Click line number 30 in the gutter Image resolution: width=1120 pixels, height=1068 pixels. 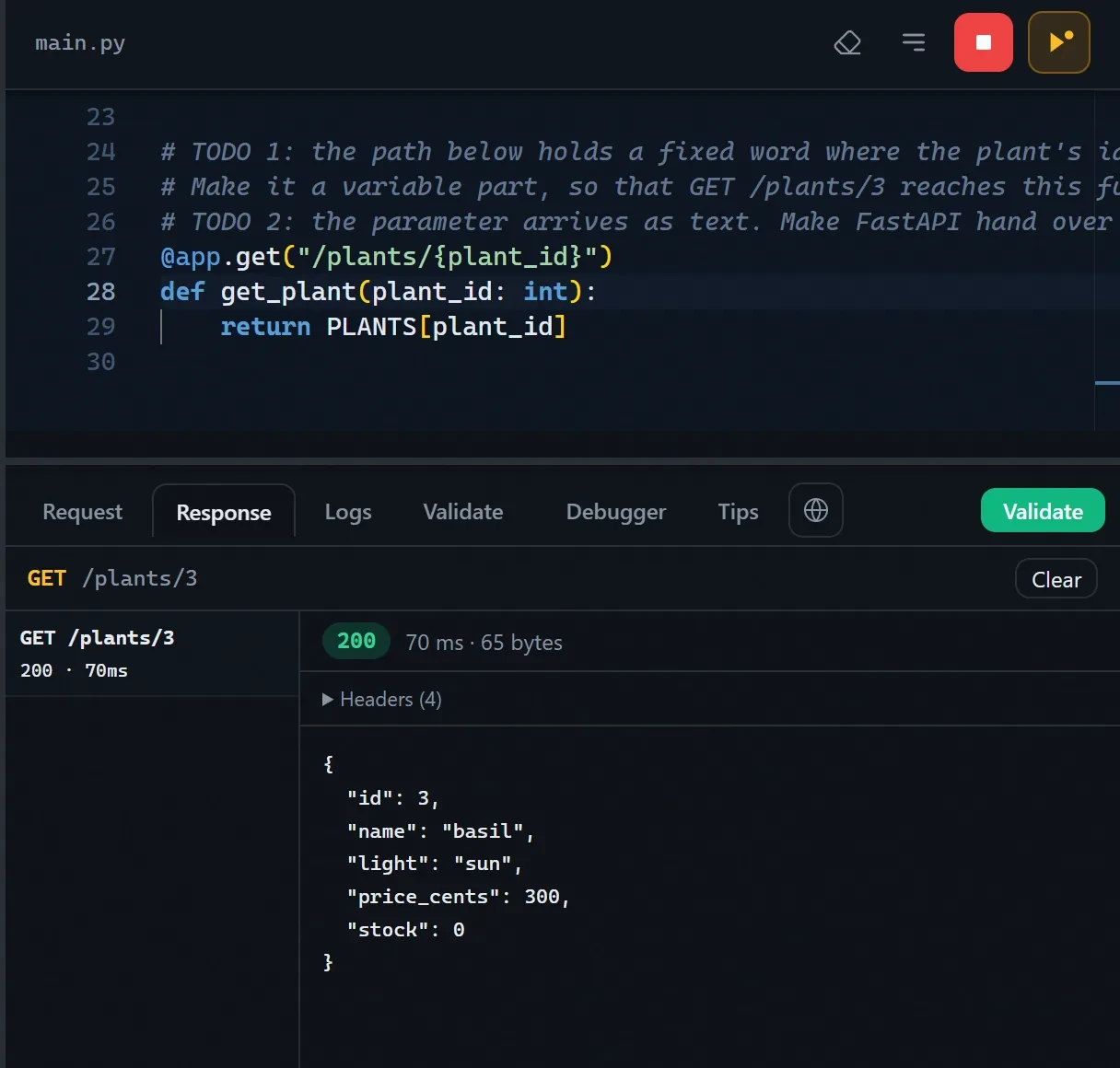[101, 362]
